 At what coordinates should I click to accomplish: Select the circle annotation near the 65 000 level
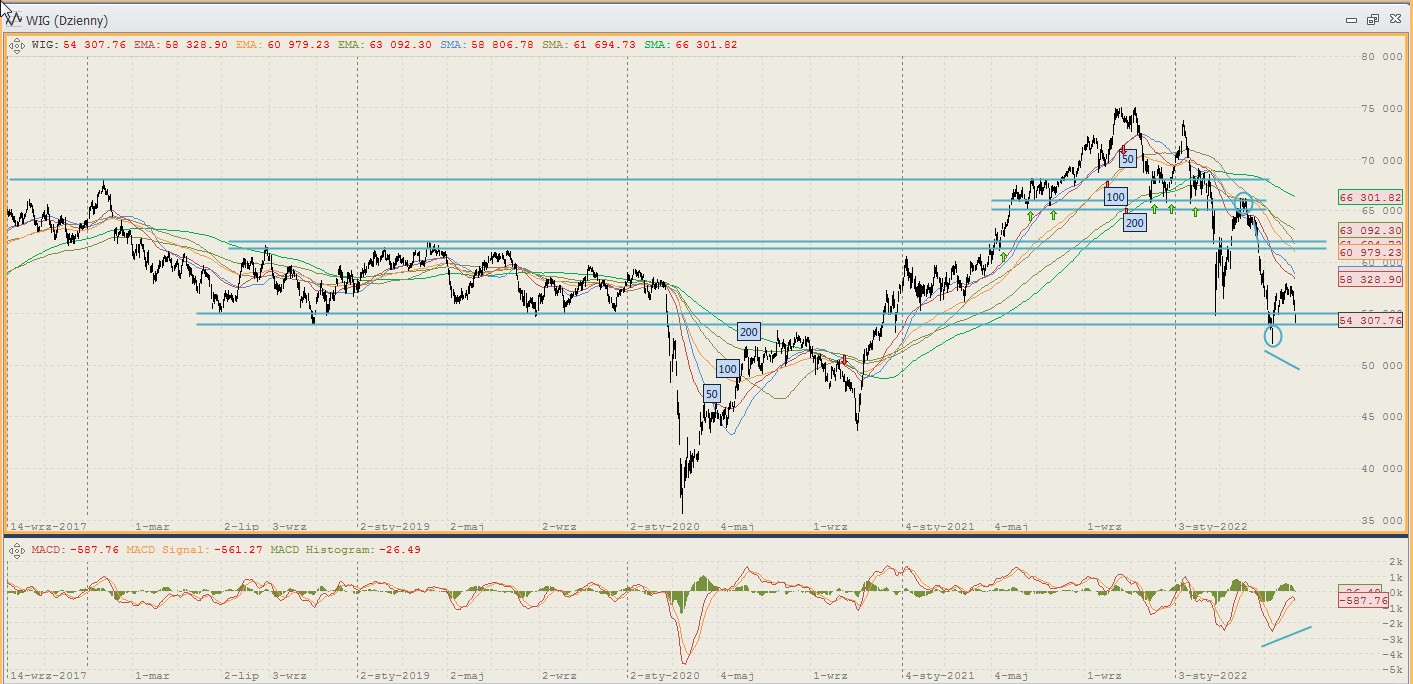click(1243, 203)
